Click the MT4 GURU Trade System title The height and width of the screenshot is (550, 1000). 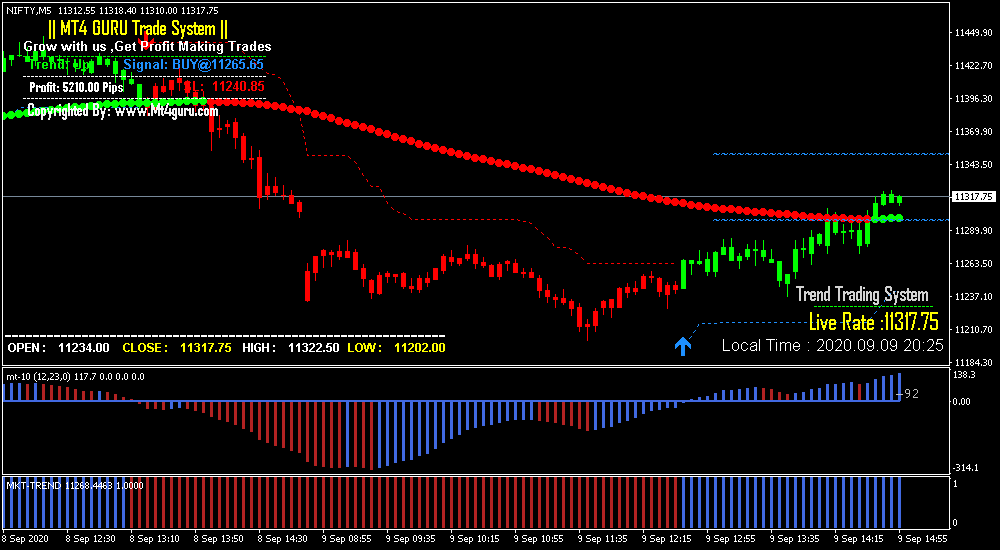click(138, 29)
